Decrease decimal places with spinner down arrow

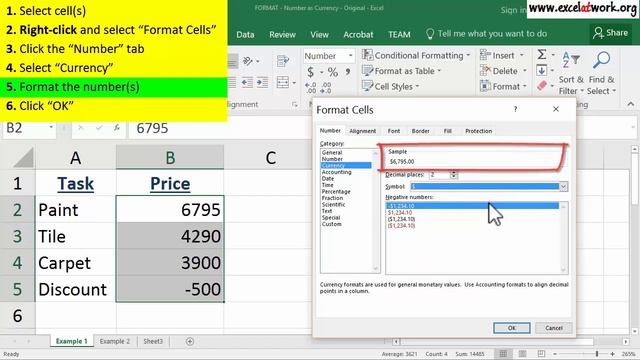tap(453, 177)
